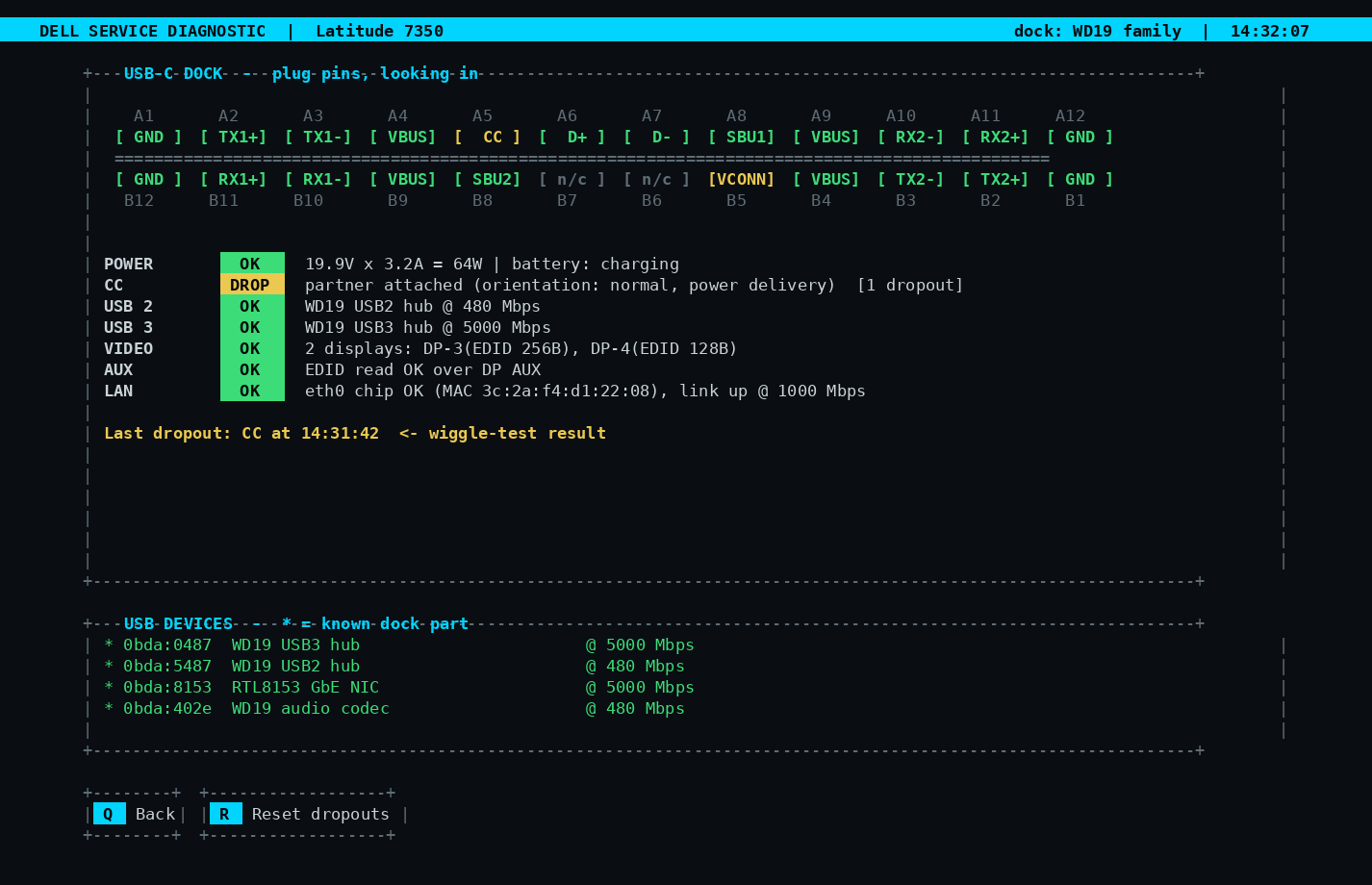Click the Q Back button
The width and height of the screenshot is (1372, 885).
click(x=135, y=814)
